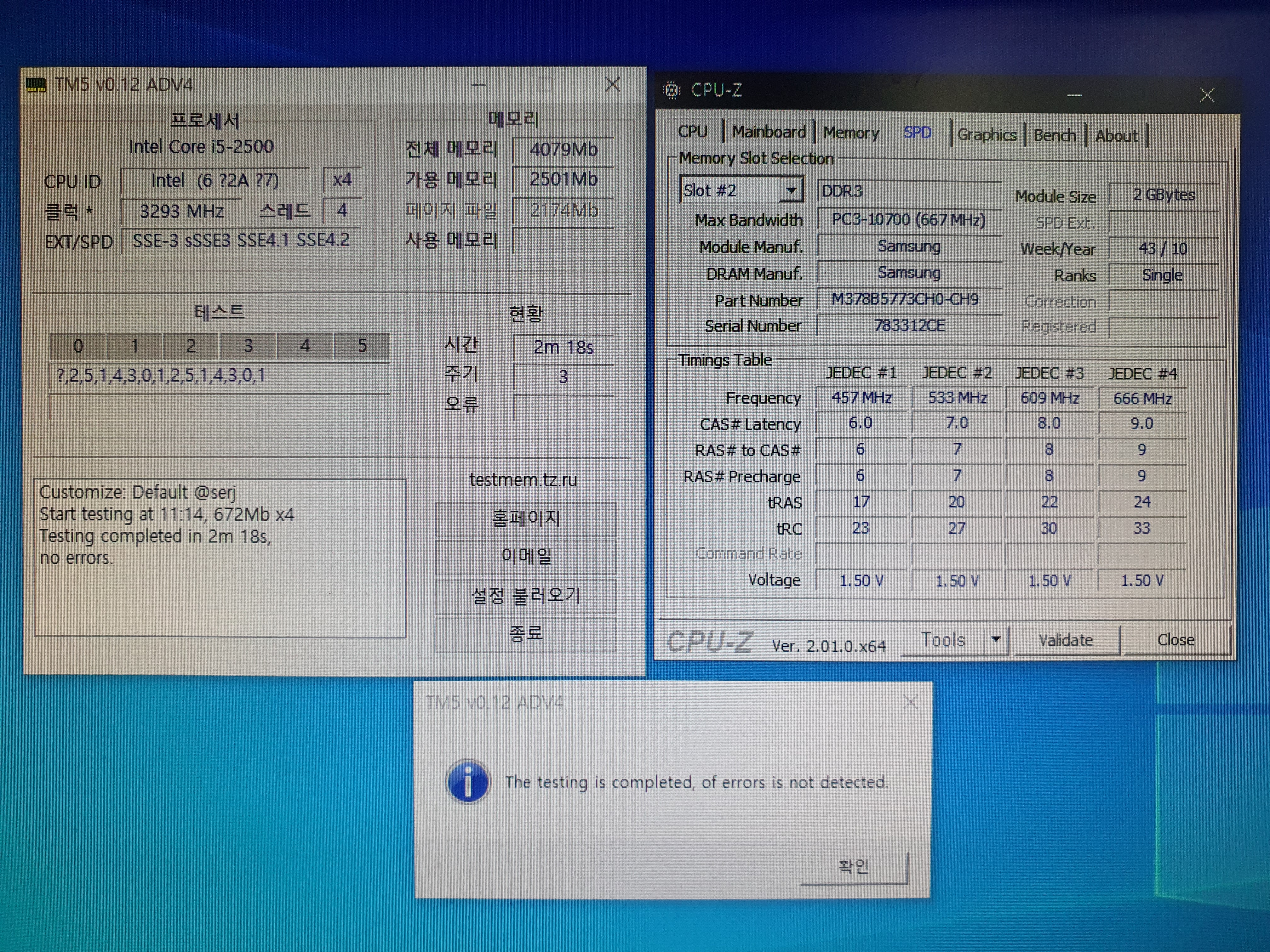
Task: Click the PC3-10700 (667 MHz) bandwidth field
Action: pyautogui.click(x=909, y=220)
